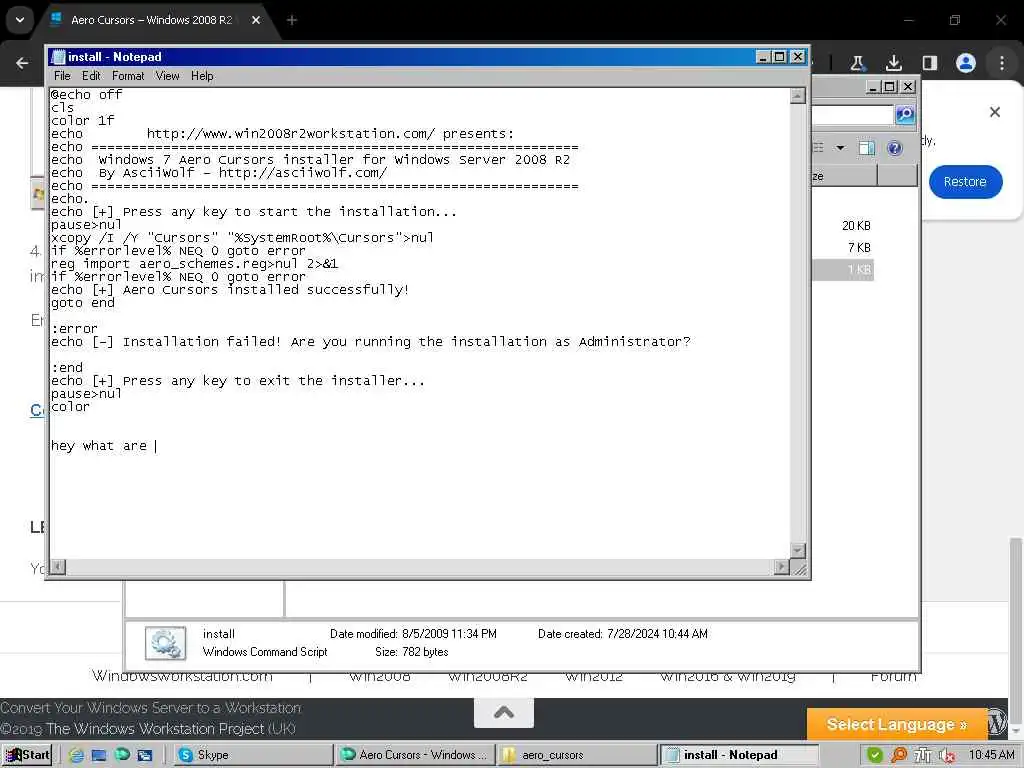Click the Notepad scroll down arrow
The width and height of the screenshot is (1024, 768).
(x=797, y=551)
